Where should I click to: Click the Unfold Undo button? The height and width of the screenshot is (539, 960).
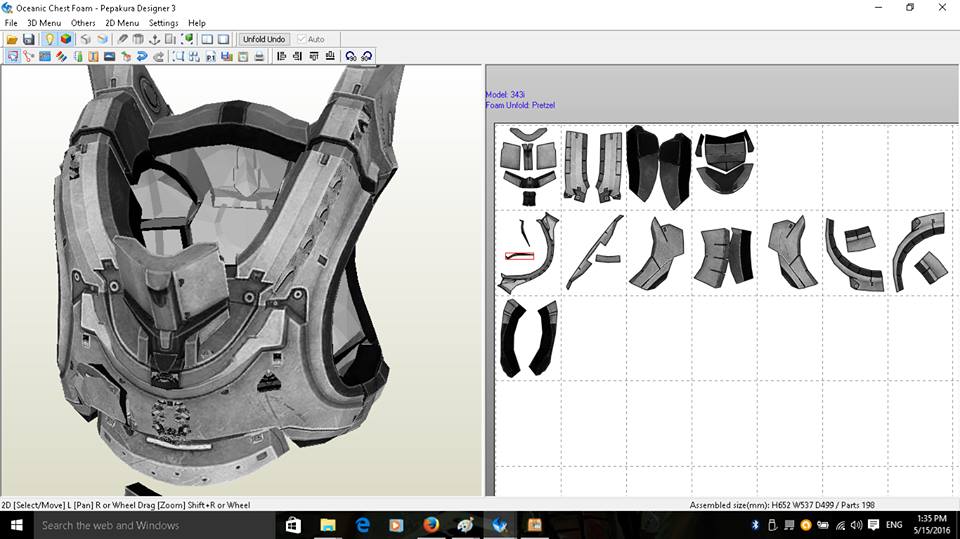(264, 39)
